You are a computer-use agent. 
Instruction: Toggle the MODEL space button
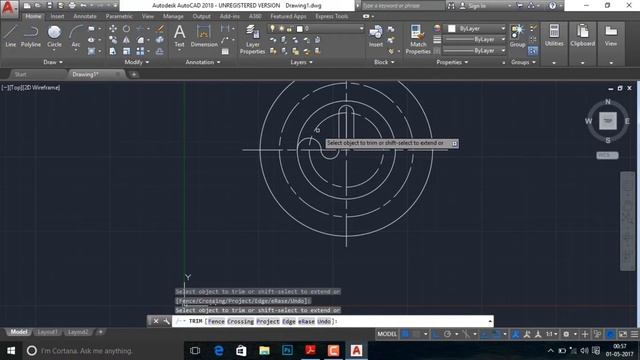coord(387,334)
